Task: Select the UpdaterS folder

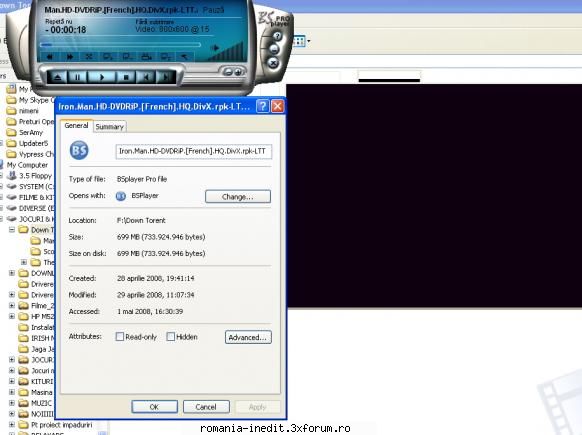Action: [x=28, y=143]
